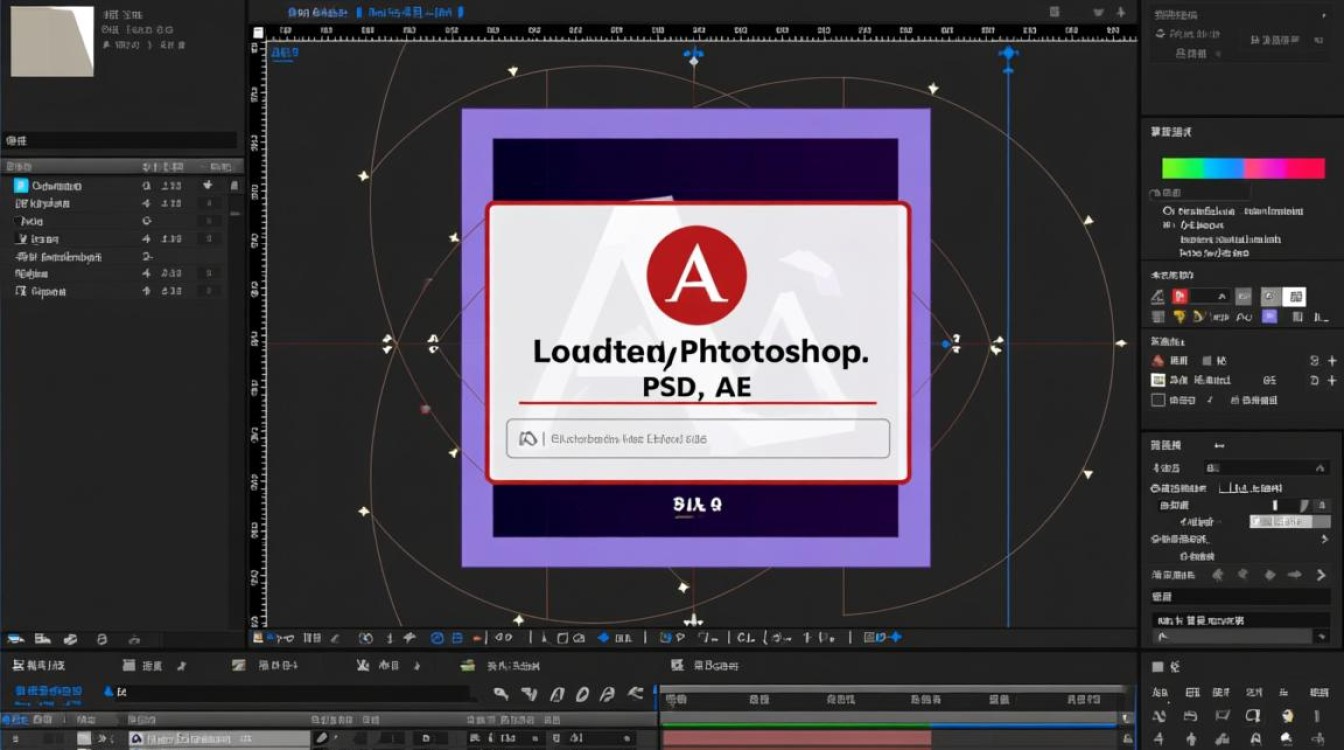Screen dimensions: 1344x750
Task: Select the white grid icon button
Action: pyautogui.click(x=1295, y=296)
